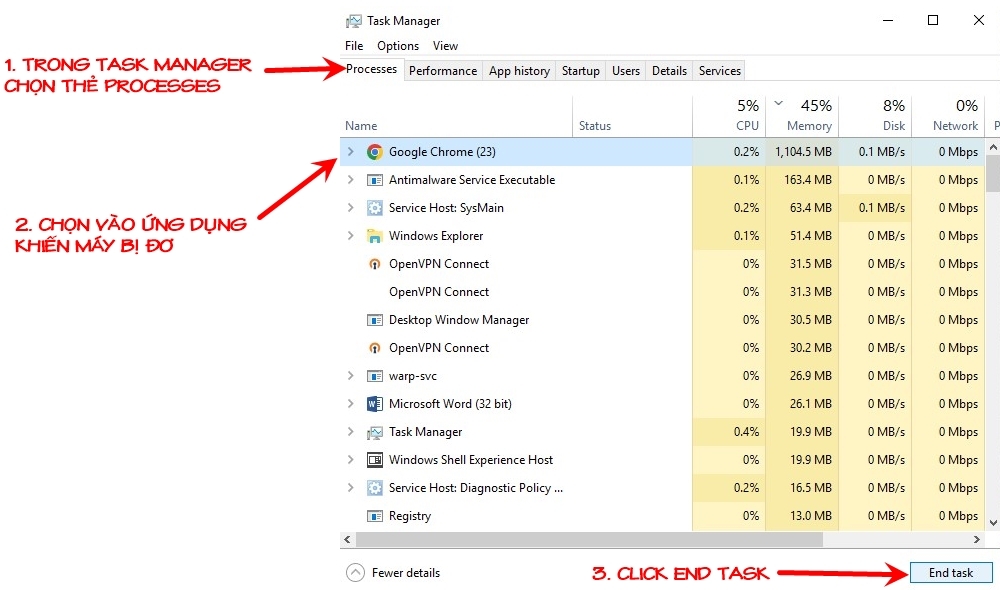Viewport: 1000px width, 590px height.
Task: Click the End task button
Action: [x=951, y=573]
